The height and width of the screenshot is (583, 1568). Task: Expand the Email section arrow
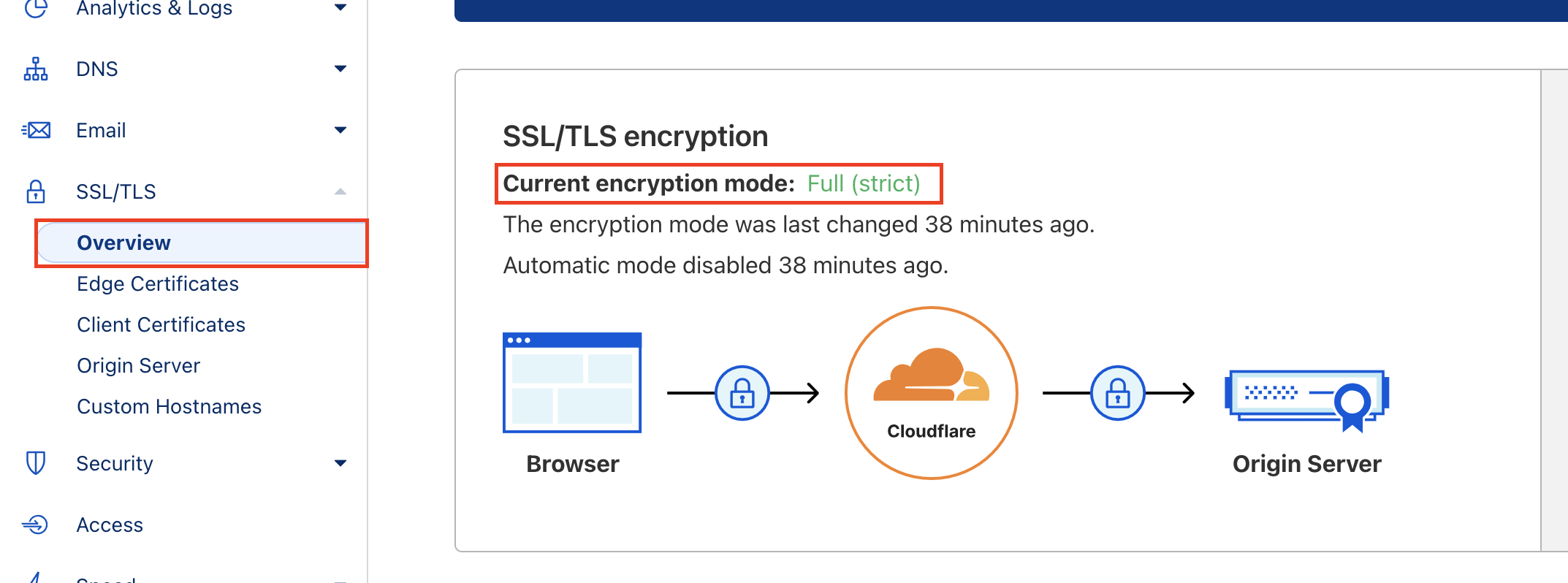click(x=340, y=130)
